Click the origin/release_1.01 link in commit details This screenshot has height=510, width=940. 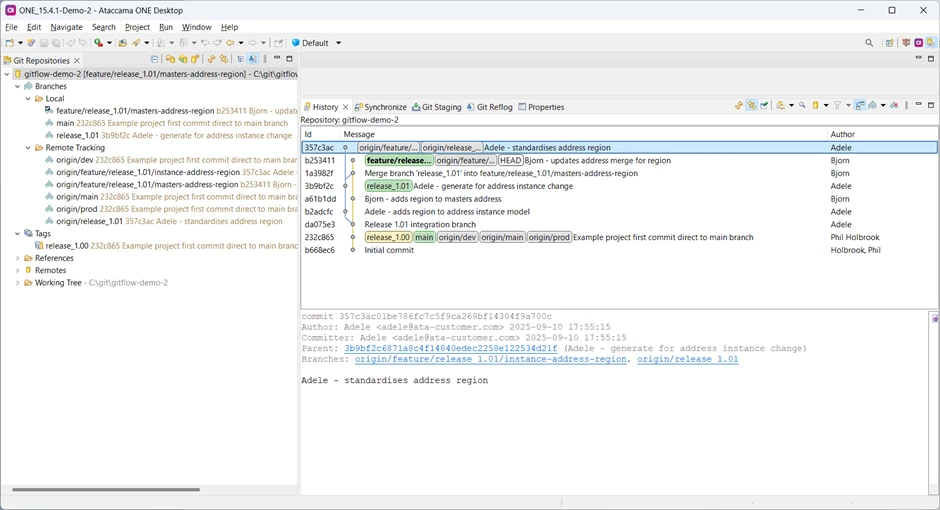(x=688, y=359)
